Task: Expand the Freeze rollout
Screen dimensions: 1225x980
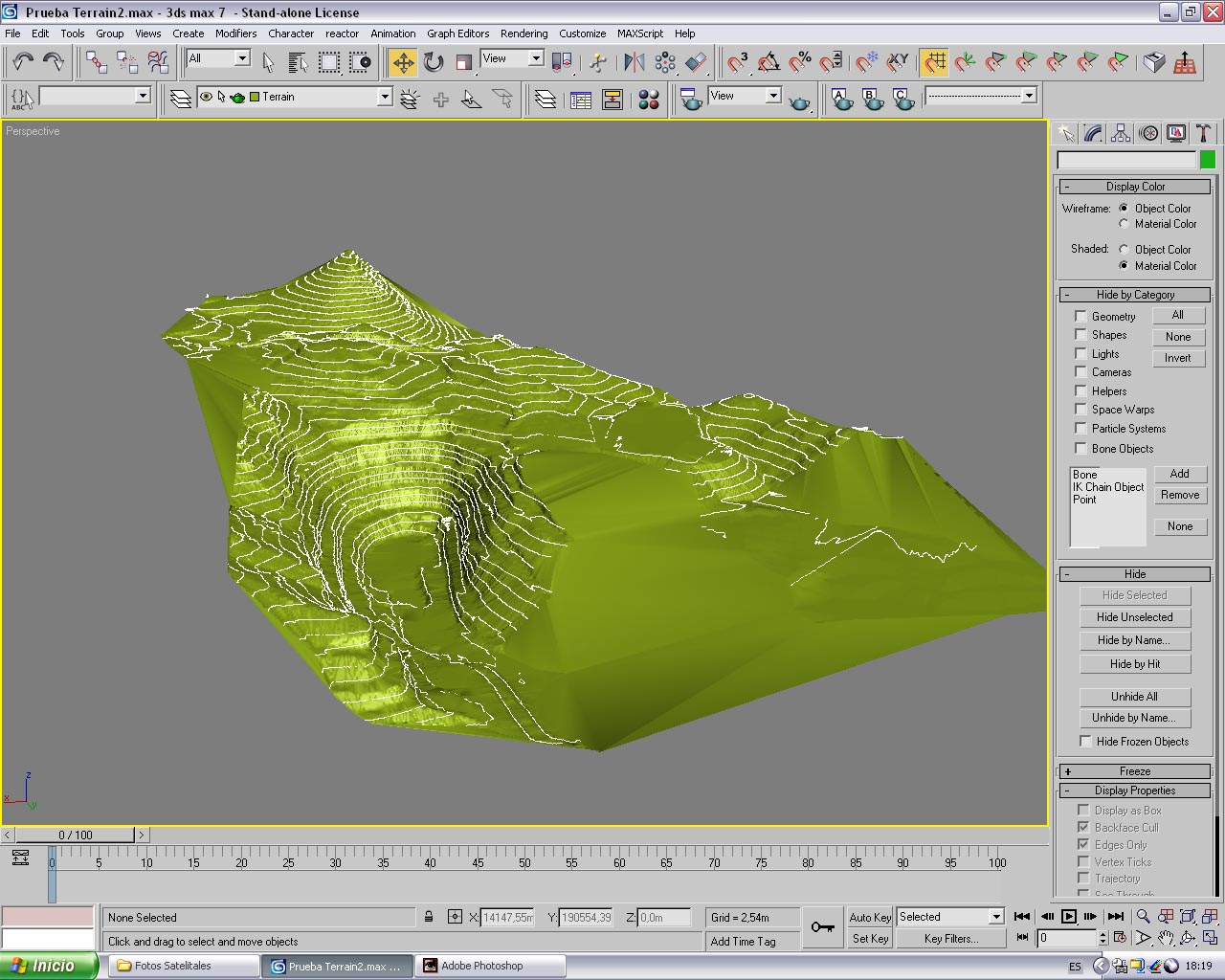Action: 1134,771
